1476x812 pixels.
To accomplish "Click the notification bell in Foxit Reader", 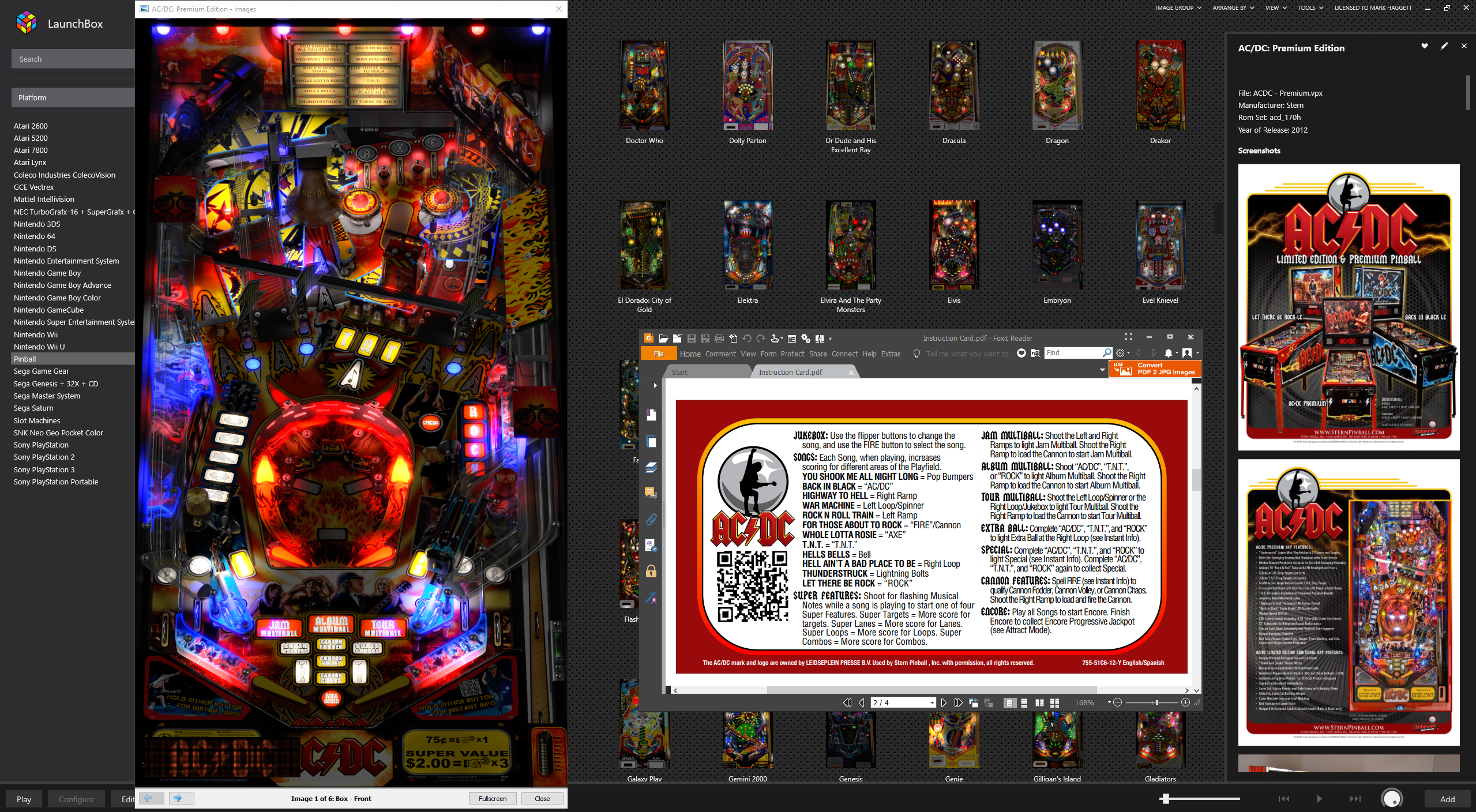I will tap(1168, 353).
